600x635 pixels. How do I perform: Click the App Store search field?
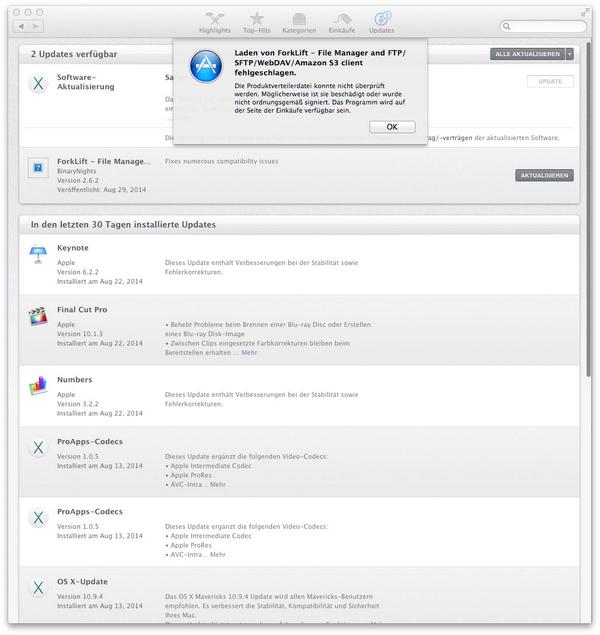click(543, 26)
